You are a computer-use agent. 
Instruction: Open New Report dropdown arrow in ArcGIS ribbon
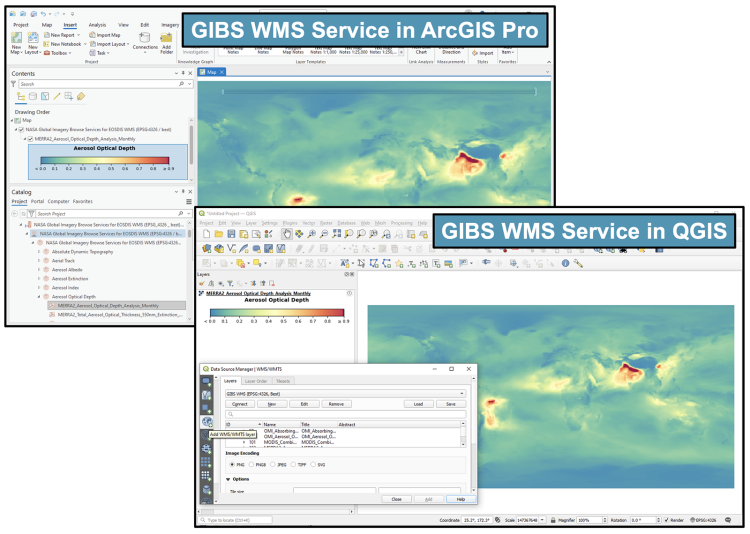pos(78,35)
